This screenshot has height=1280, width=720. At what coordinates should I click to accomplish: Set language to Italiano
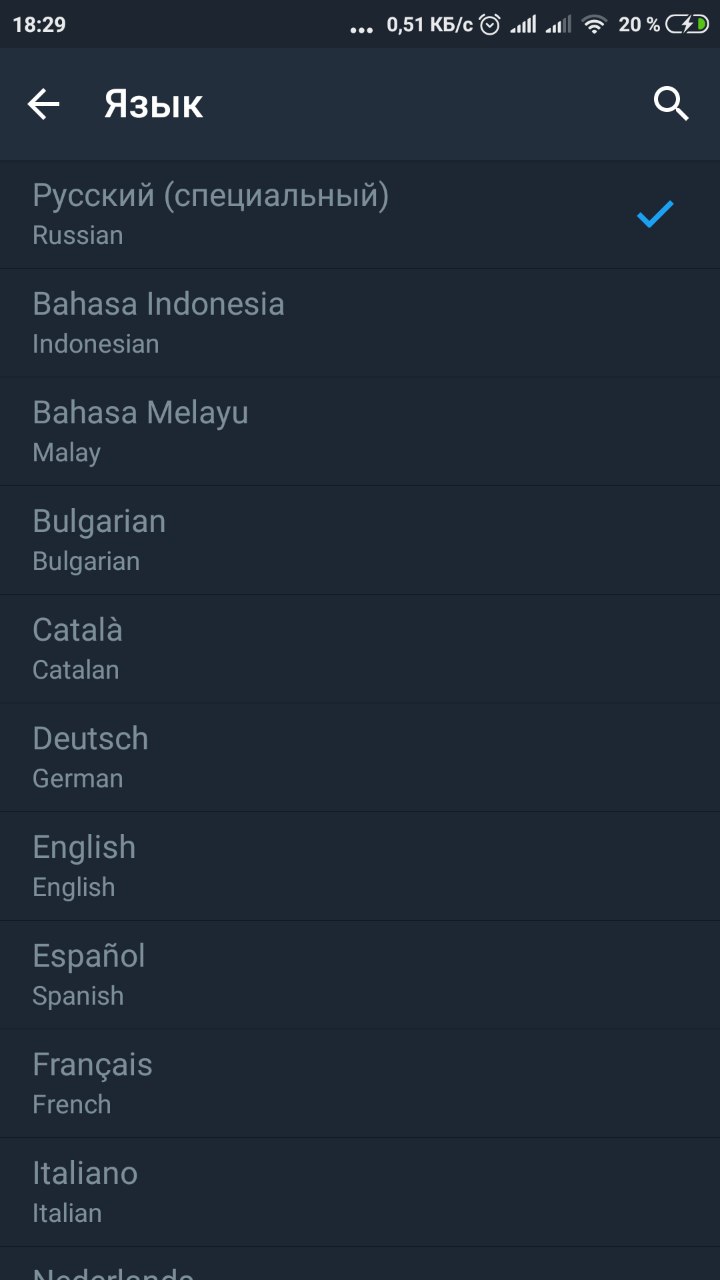click(x=360, y=1193)
